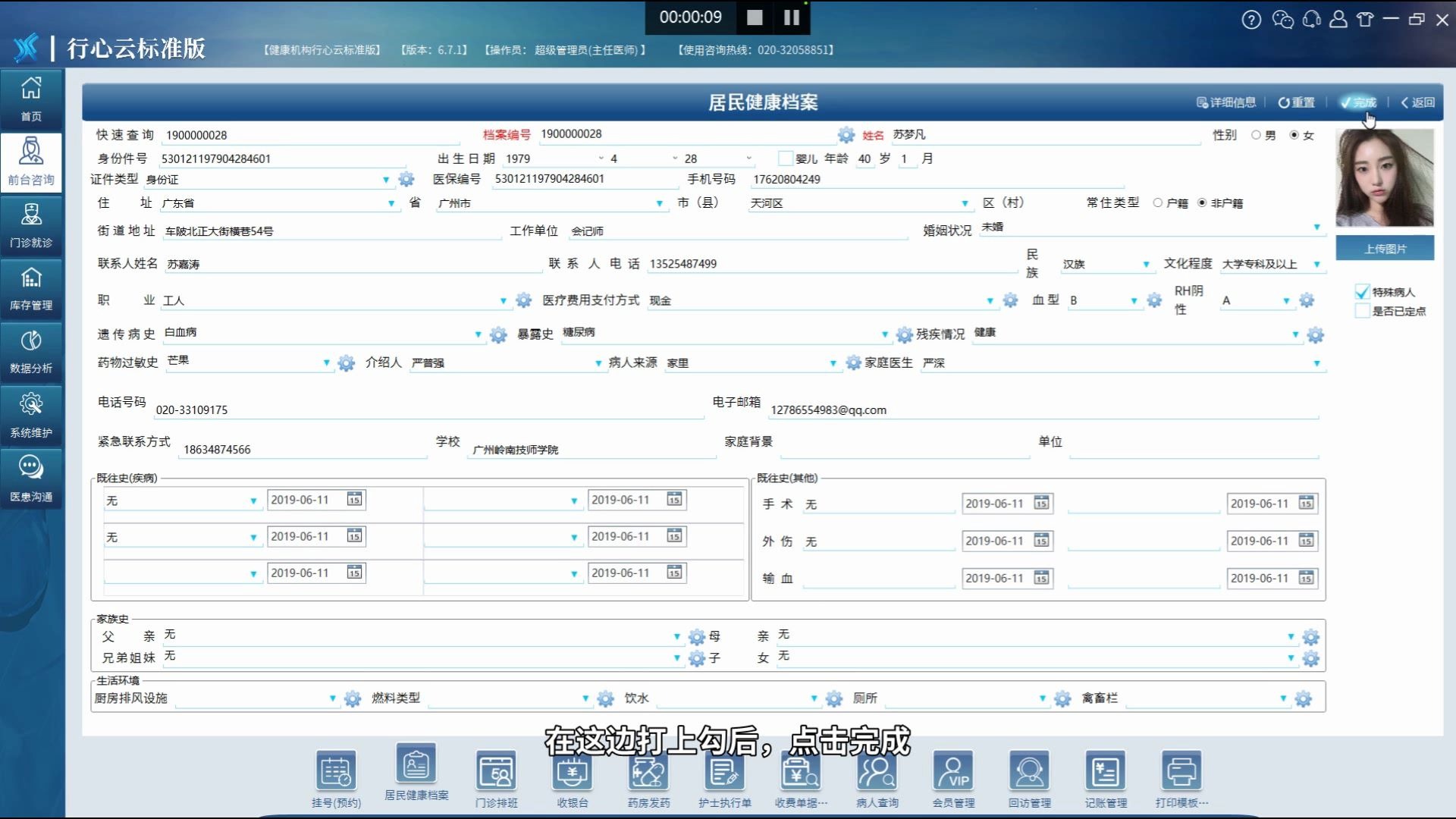Expand the 婚姻状况 dropdown
The height and width of the screenshot is (819, 1456).
tap(1316, 227)
